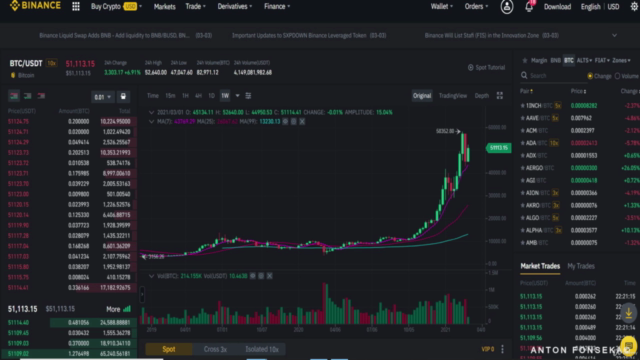The width and height of the screenshot is (640, 360).
Task: Open the Vol indicator settings gear
Action: [253, 276]
